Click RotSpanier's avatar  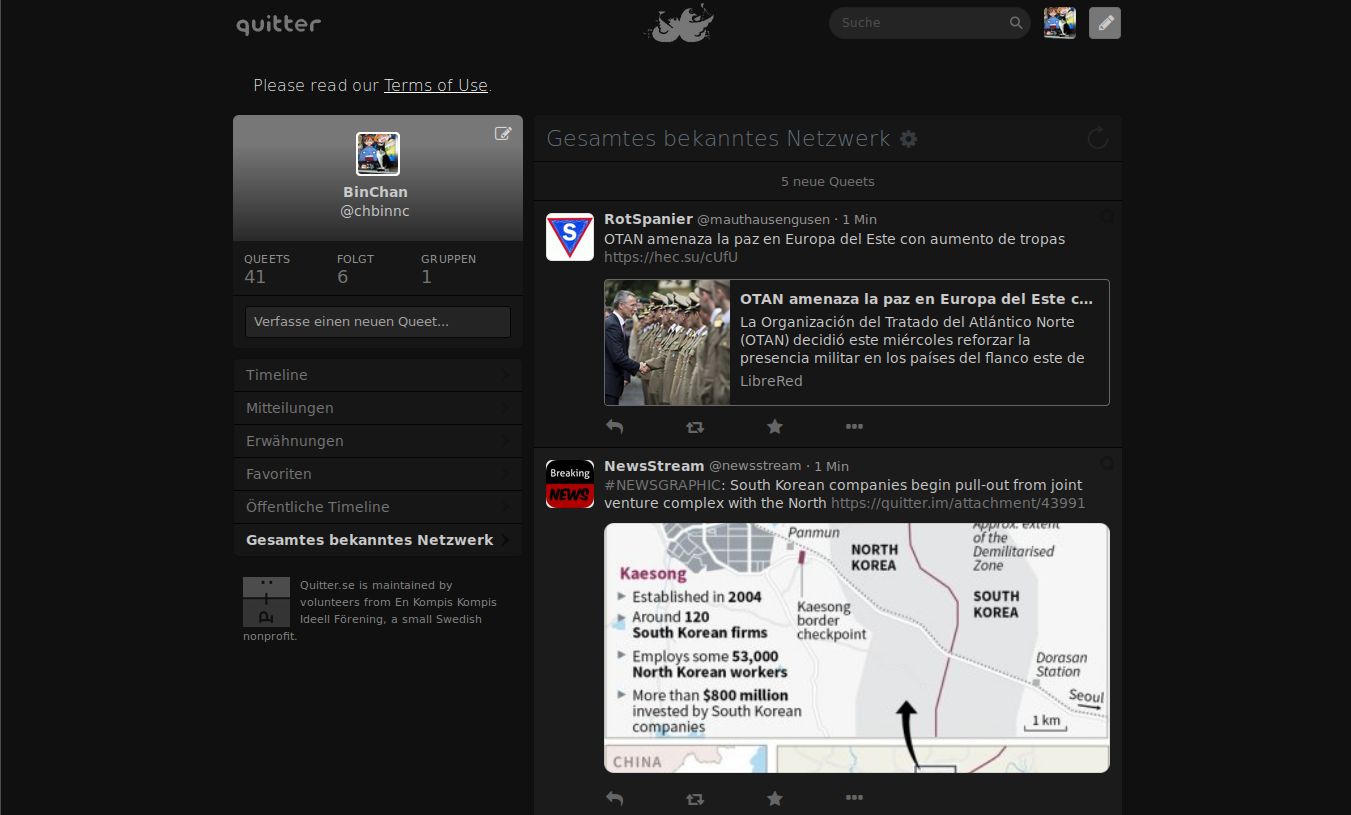coord(570,237)
